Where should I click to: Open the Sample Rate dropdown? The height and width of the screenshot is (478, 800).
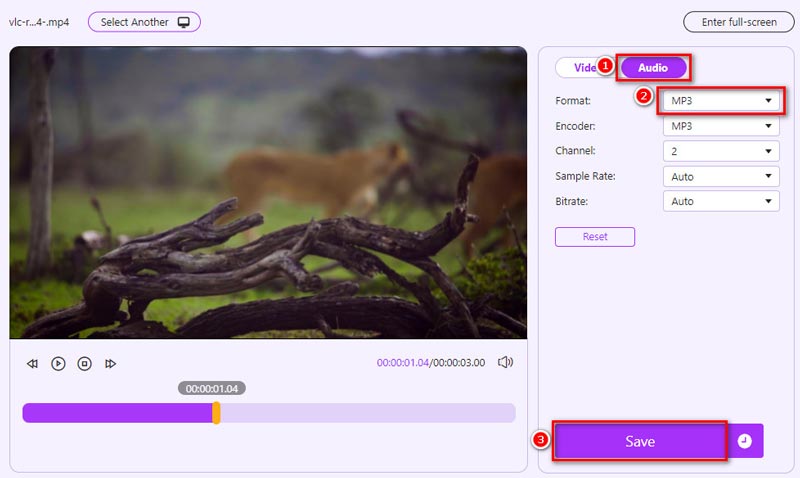pos(721,177)
